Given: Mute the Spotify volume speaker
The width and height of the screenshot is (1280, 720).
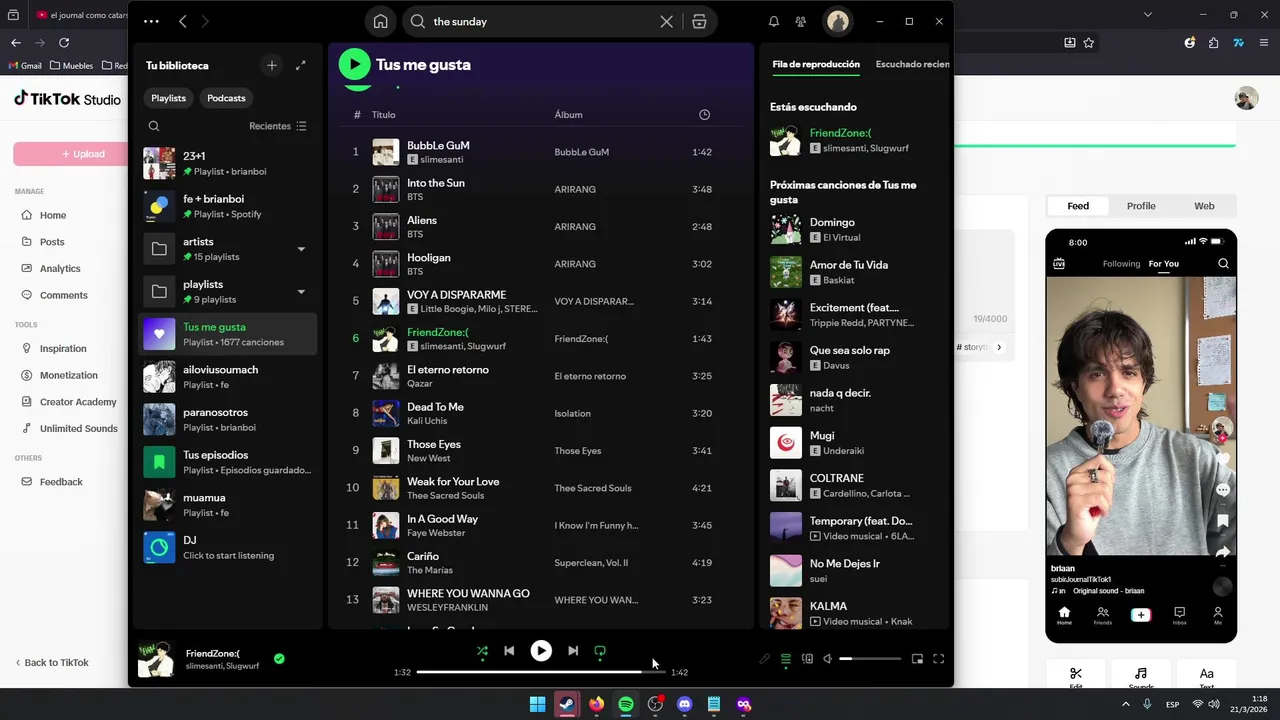Looking at the screenshot, I should click(827, 659).
